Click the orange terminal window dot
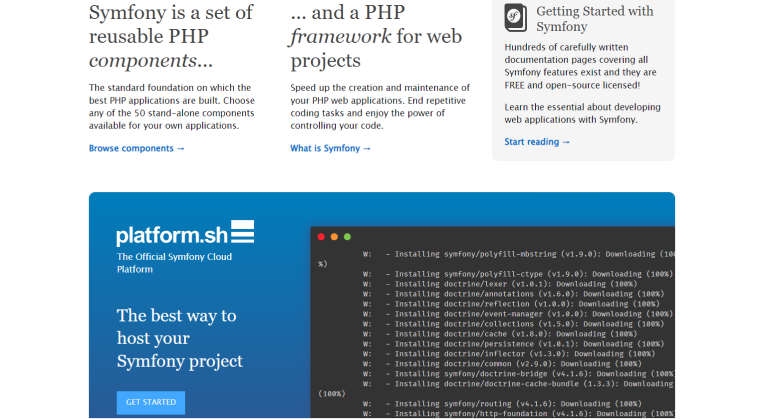The width and height of the screenshot is (760, 419). coord(334,237)
